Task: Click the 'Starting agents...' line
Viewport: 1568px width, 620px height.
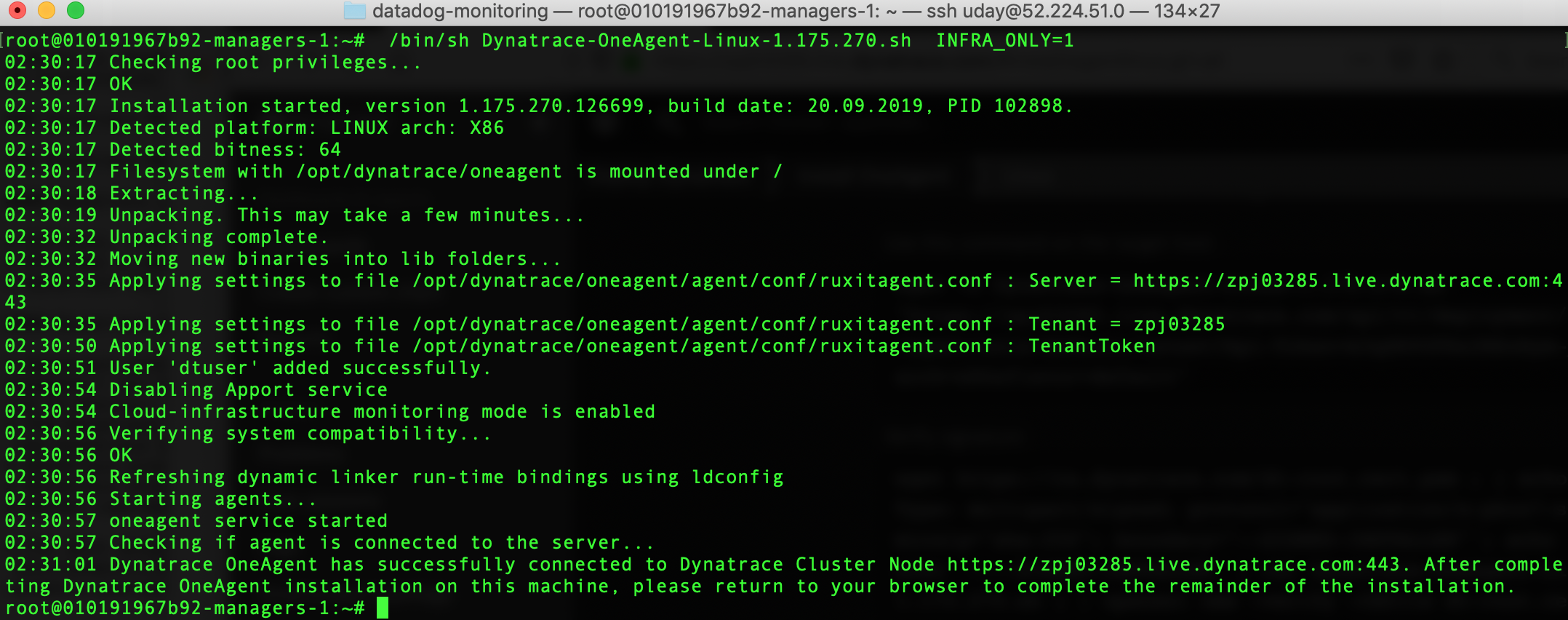Action: pyautogui.click(x=161, y=499)
